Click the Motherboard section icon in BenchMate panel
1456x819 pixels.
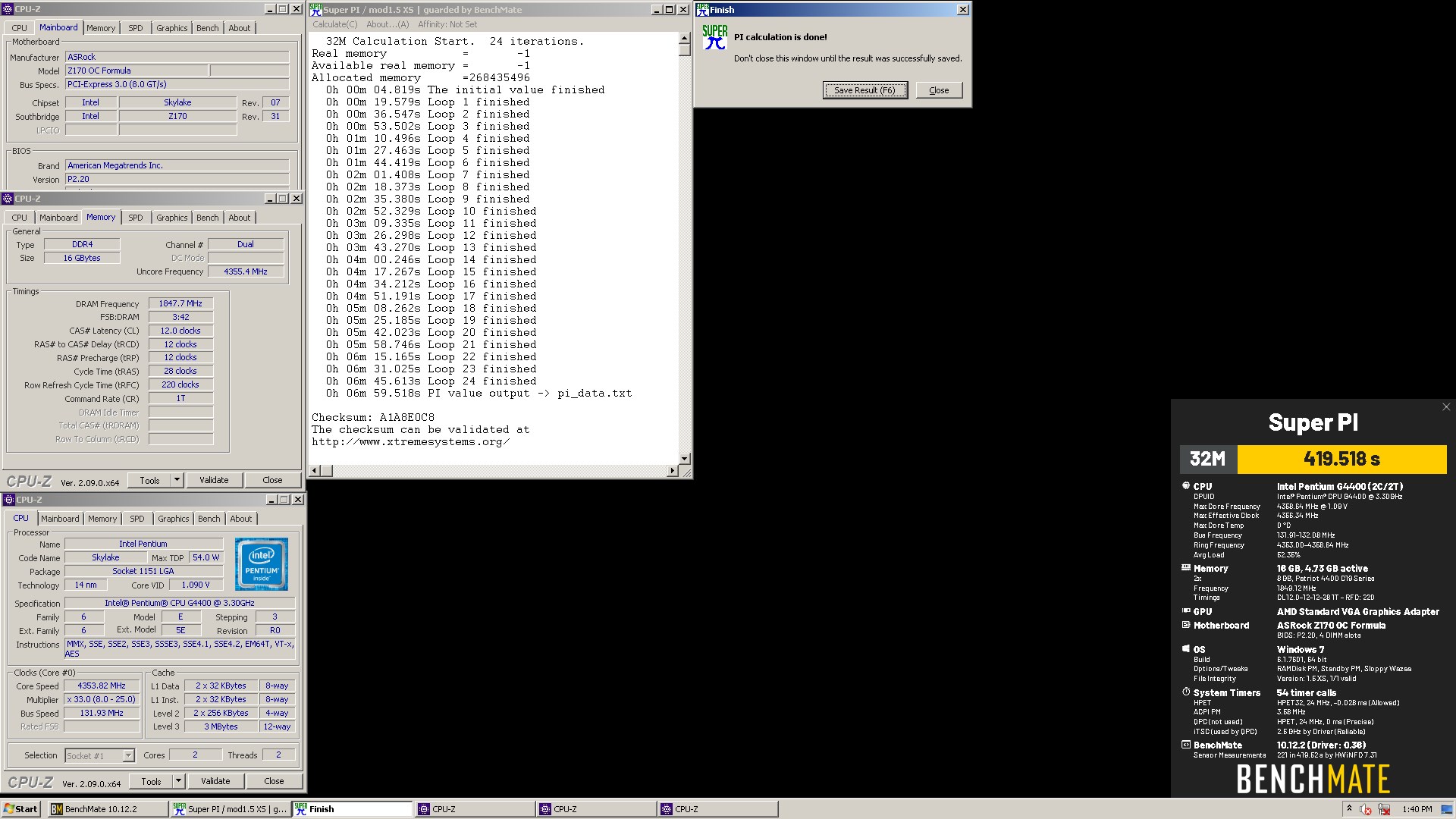coord(1186,625)
